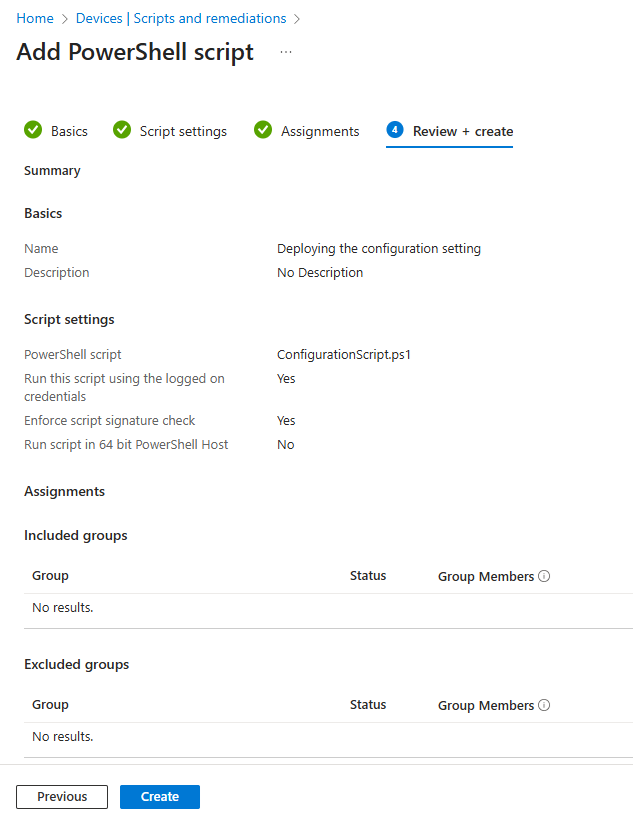Click the Status column header in Included groups
The height and width of the screenshot is (820, 633).
[368, 575]
